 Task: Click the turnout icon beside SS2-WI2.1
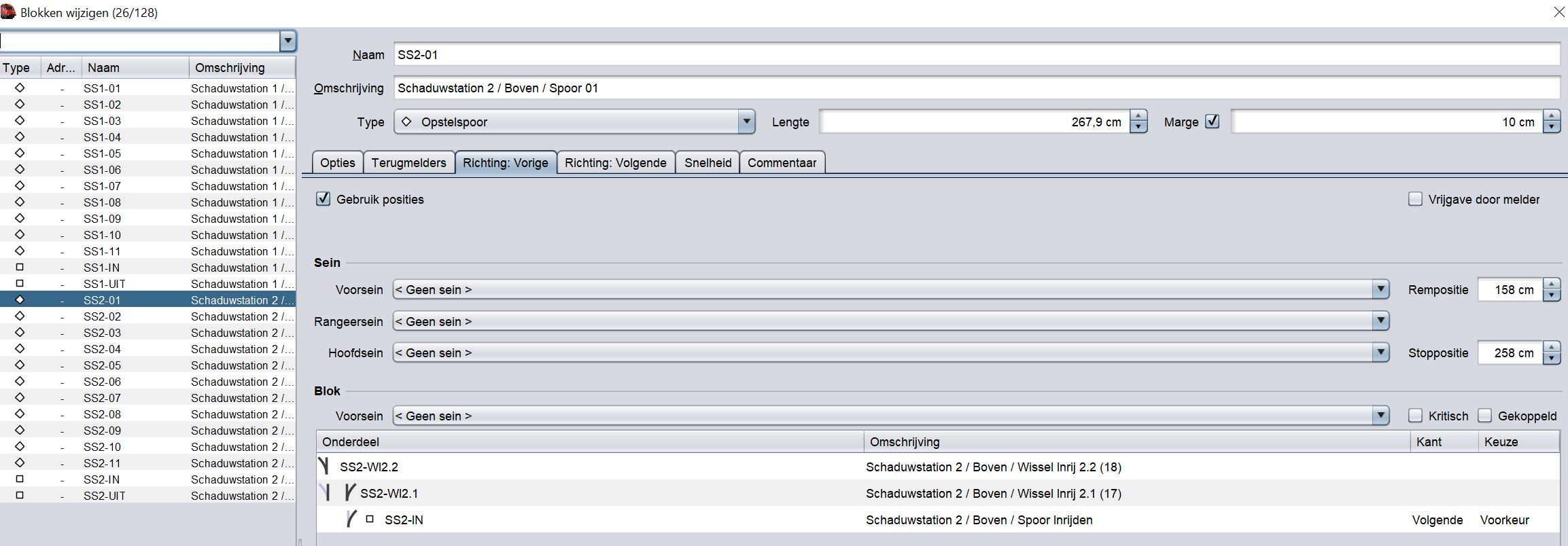[350, 492]
